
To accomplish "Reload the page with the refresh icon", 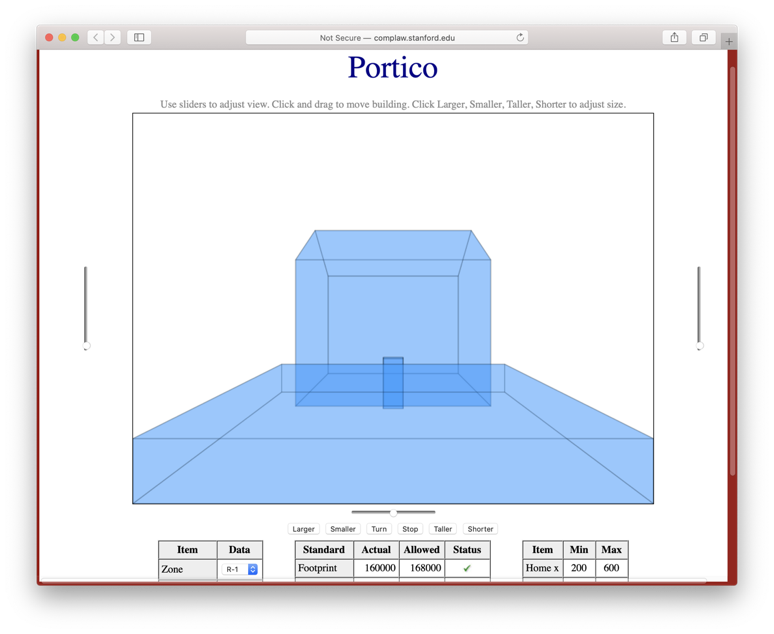I will point(520,38).
